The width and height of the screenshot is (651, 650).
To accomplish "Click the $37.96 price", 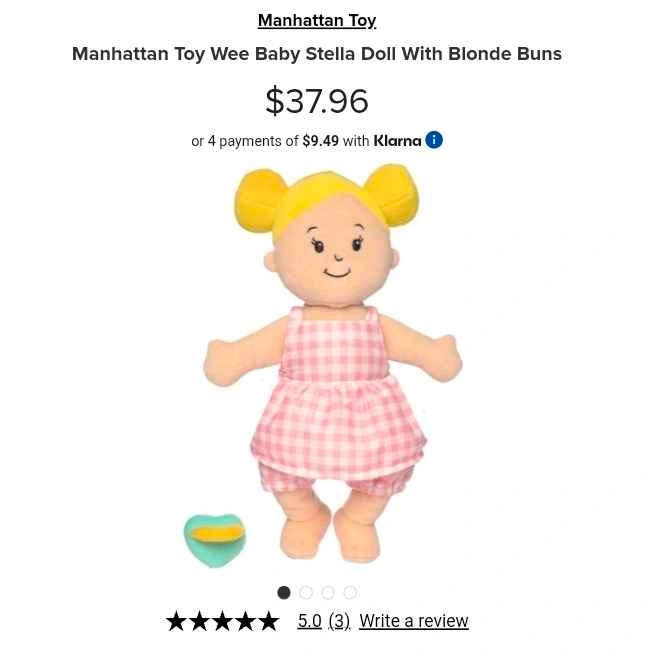I will coord(317,101).
